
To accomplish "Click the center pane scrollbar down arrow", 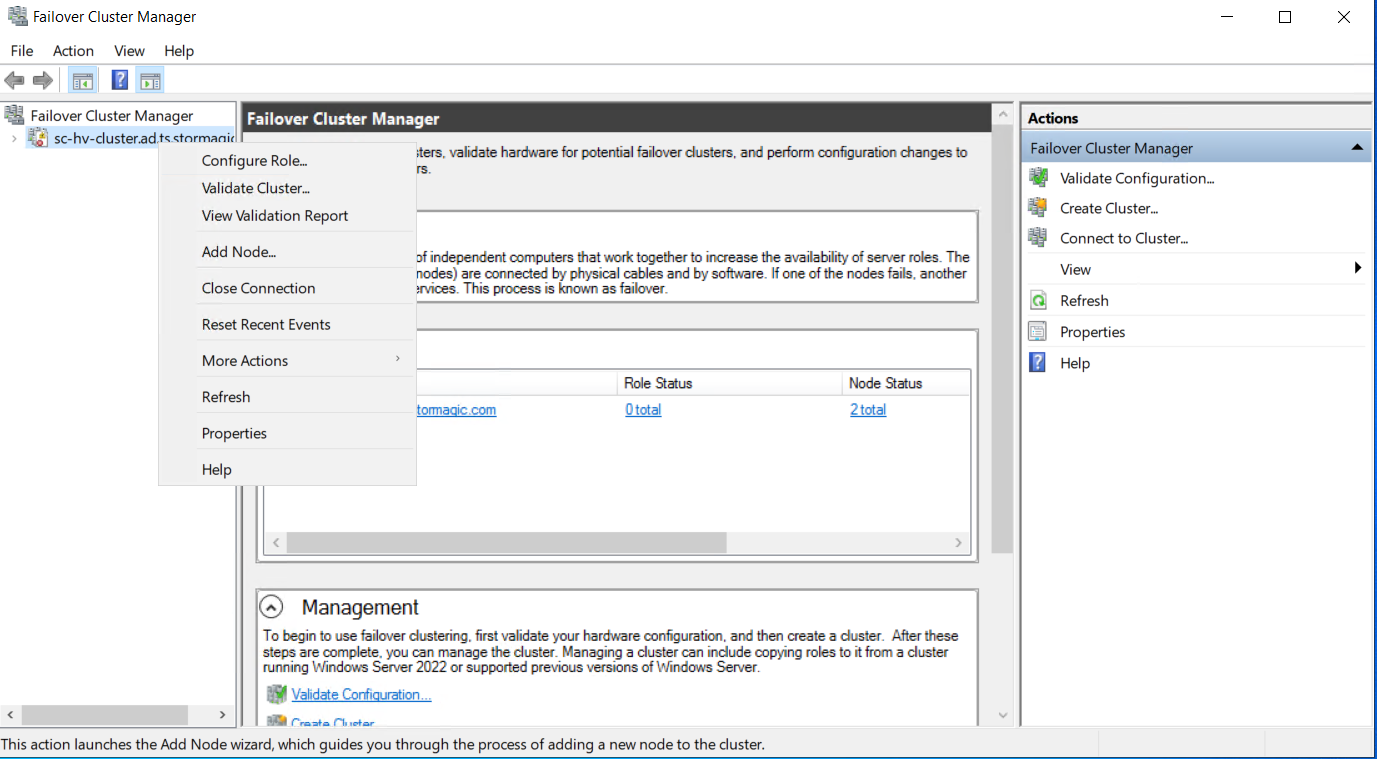I will [1003, 716].
